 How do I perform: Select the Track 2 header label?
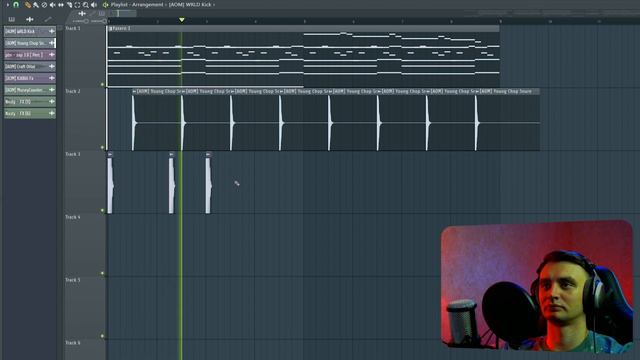(x=73, y=91)
